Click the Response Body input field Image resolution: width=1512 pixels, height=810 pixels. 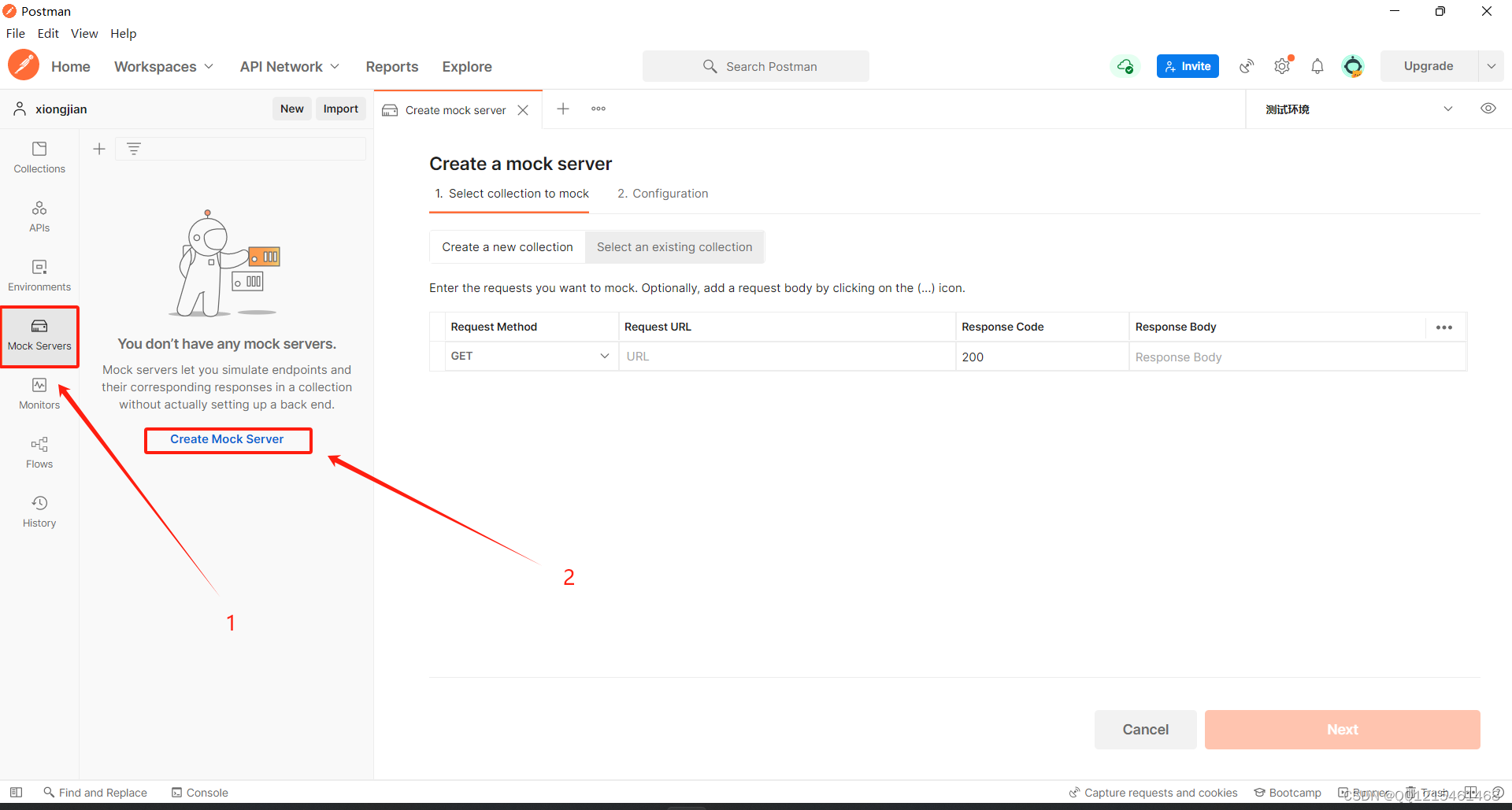click(x=1298, y=357)
